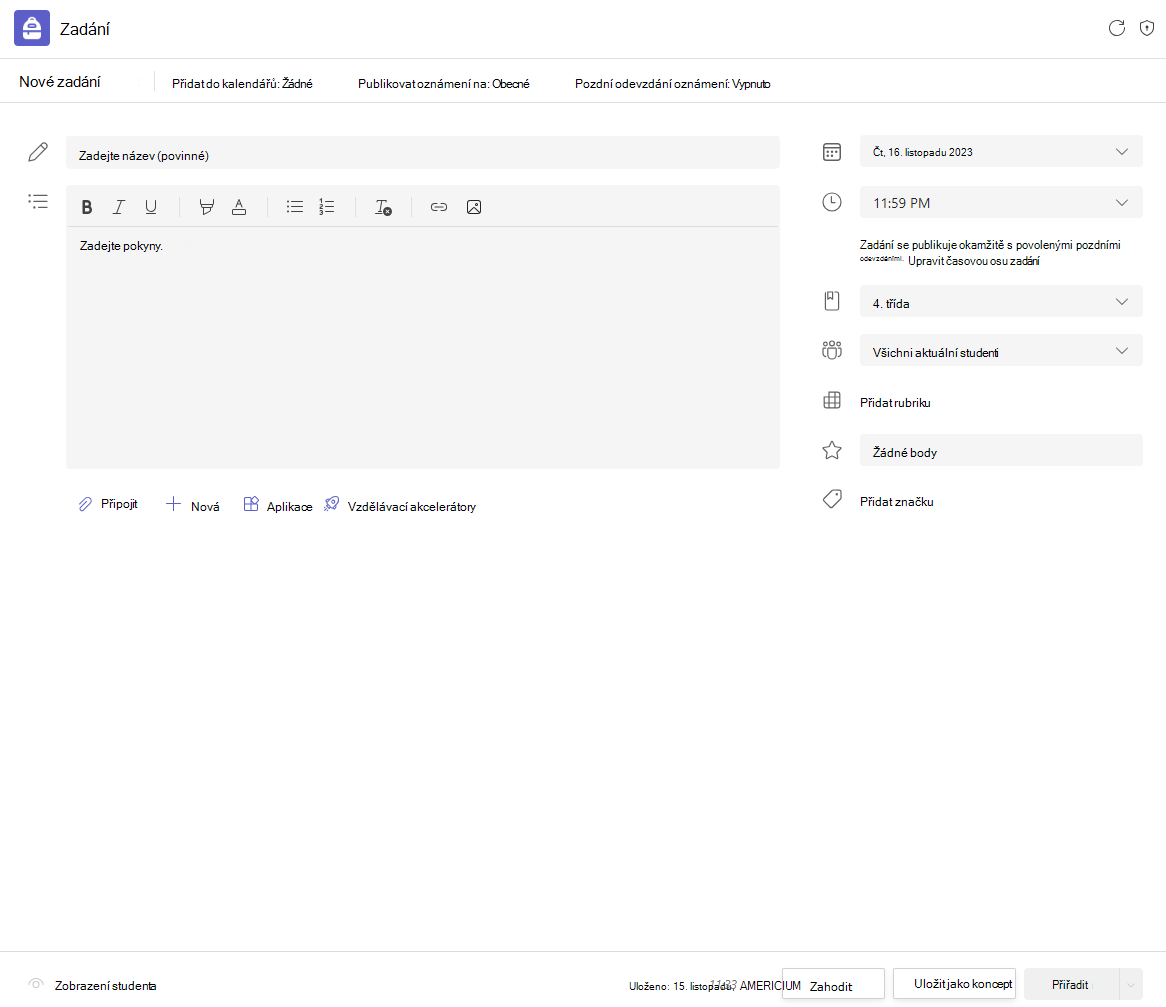Insert a hyperlink with the link icon
The image size is (1166, 1007).
[x=439, y=207]
